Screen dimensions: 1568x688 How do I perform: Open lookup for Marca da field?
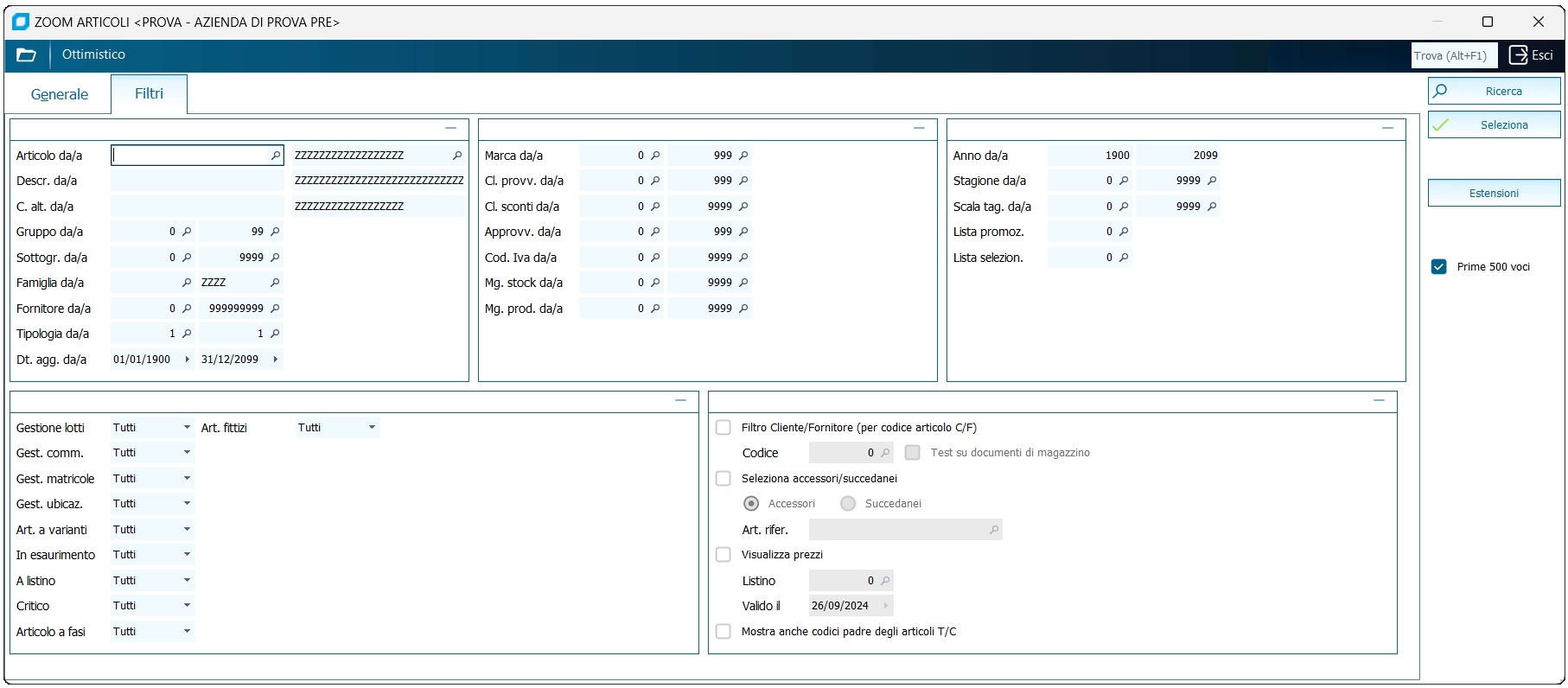pyautogui.click(x=655, y=156)
